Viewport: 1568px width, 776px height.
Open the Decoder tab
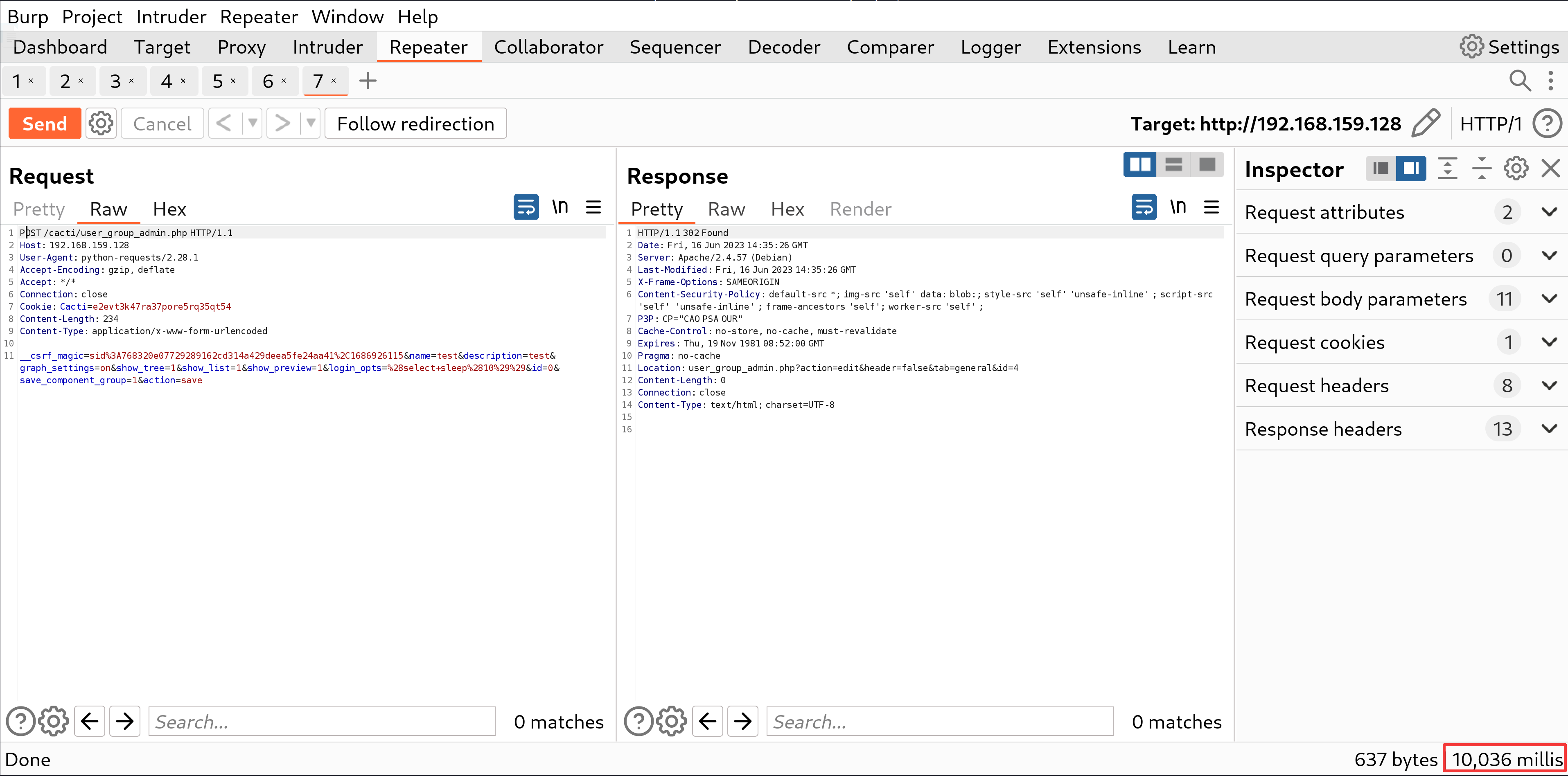(783, 47)
